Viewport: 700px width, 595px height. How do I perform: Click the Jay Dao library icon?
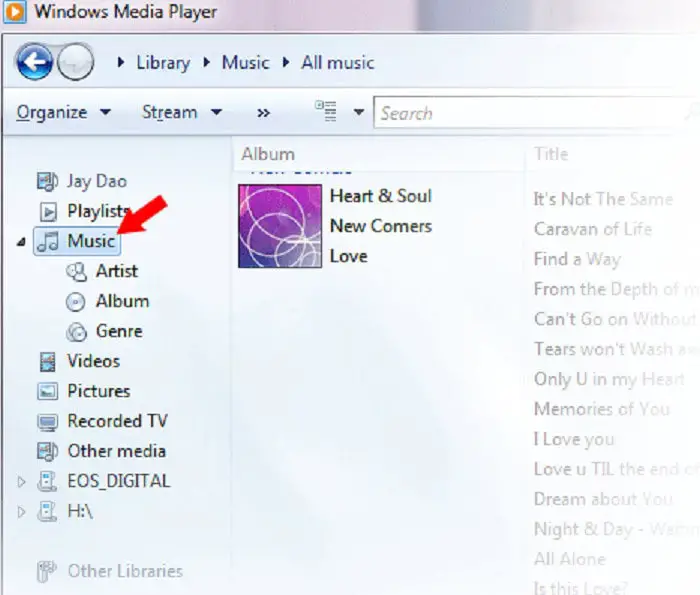[47, 181]
